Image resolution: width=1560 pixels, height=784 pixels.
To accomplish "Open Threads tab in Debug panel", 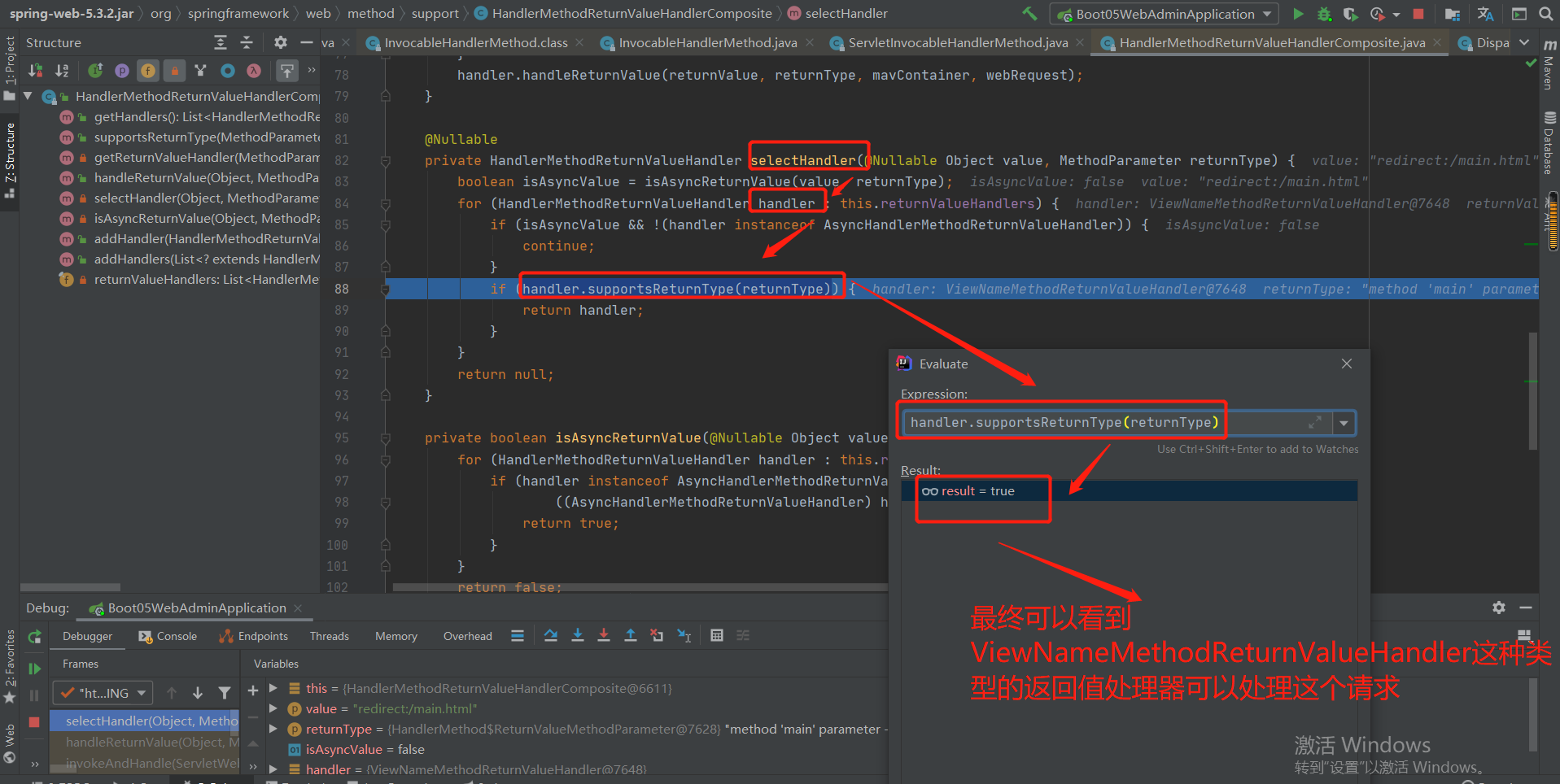I will point(329,636).
